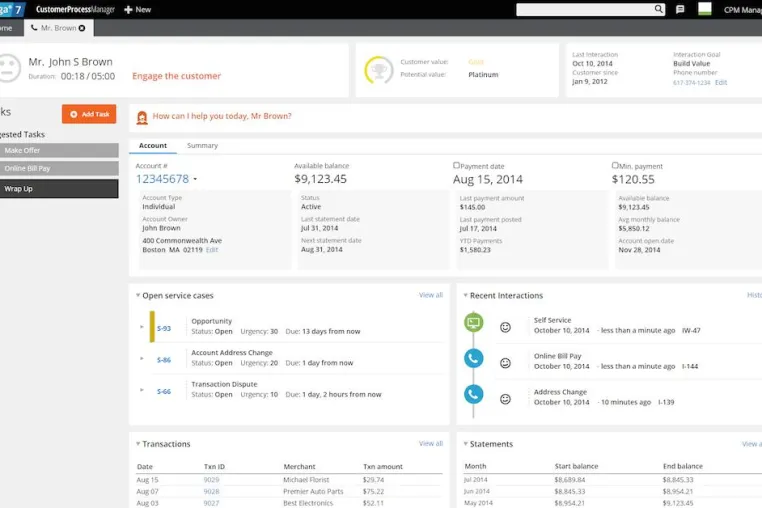Image resolution: width=762 pixels, height=508 pixels.
Task: Click the Self Service monitor icon
Action: coord(473,322)
